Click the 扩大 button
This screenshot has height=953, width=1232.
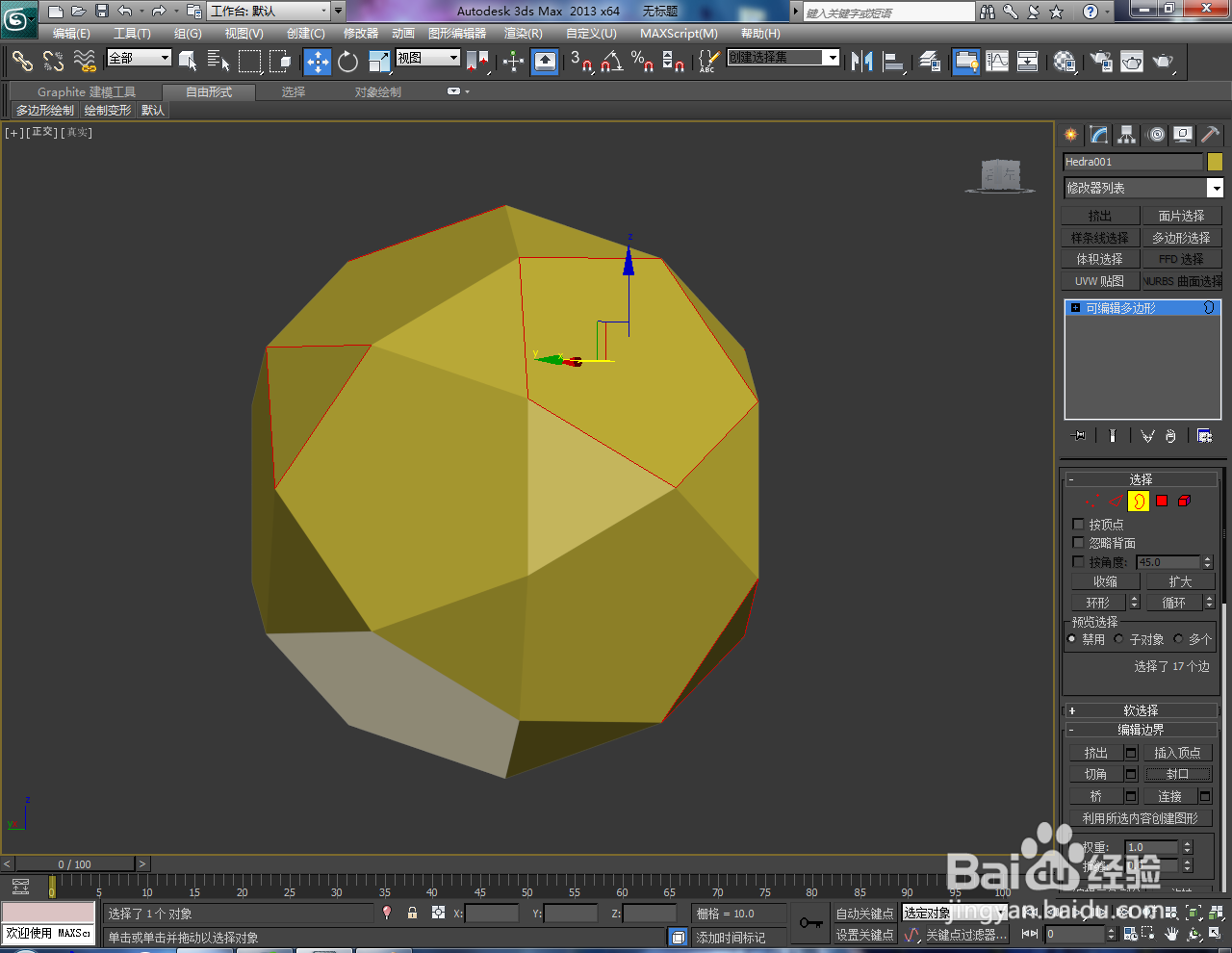1180,581
